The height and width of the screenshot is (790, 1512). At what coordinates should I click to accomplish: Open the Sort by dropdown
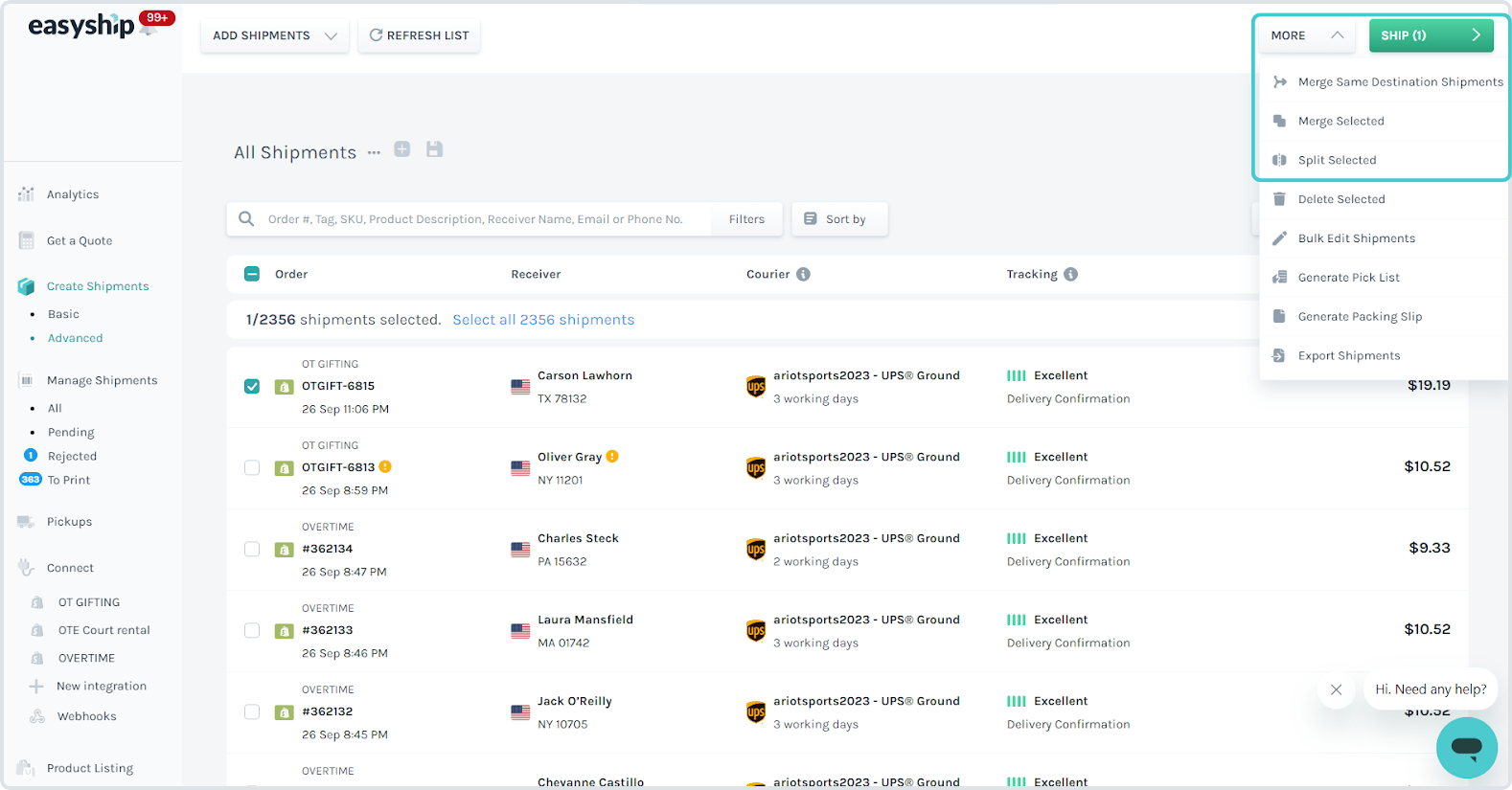(x=839, y=219)
